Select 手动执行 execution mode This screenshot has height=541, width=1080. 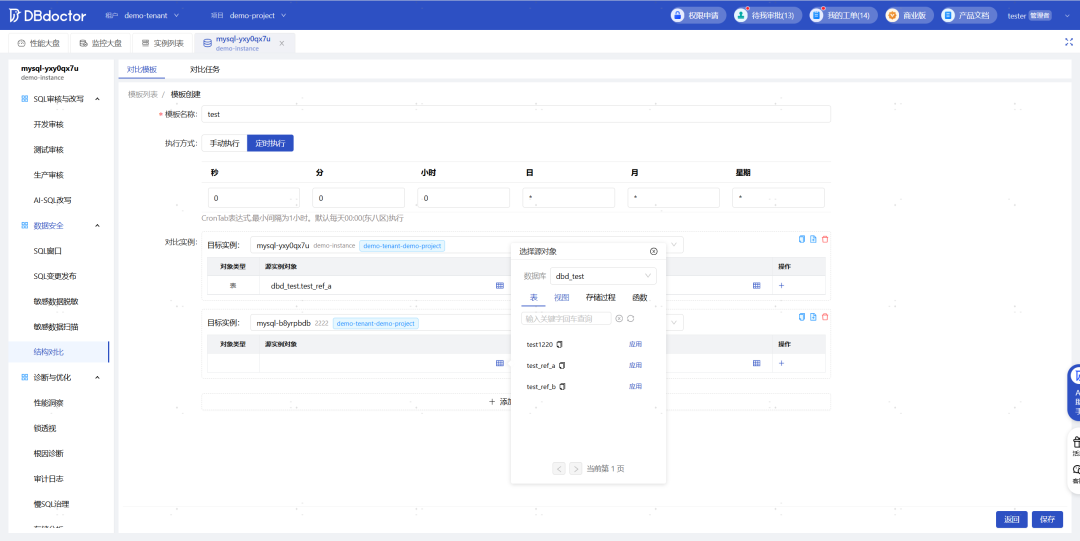pos(225,143)
